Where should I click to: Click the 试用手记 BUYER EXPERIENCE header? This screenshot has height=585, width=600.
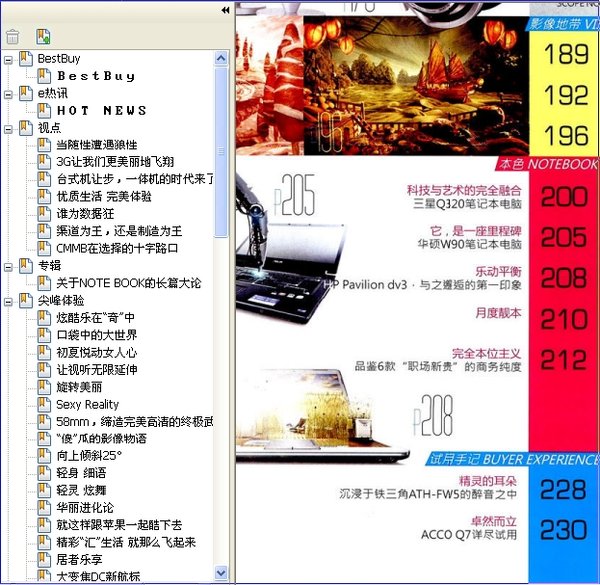tap(513, 459)
